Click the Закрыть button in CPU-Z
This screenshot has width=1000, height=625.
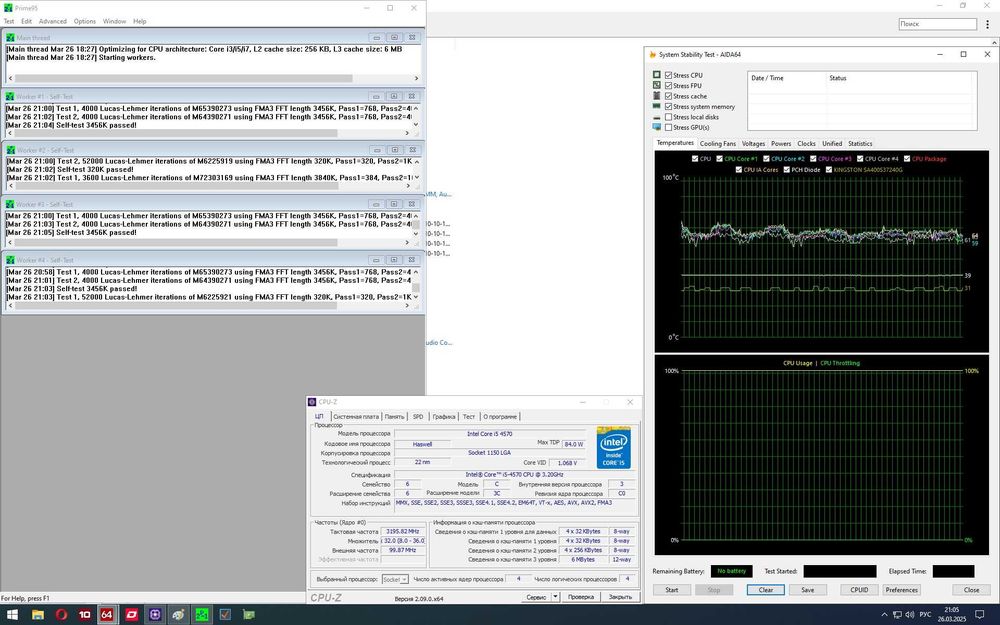(620, 597)
